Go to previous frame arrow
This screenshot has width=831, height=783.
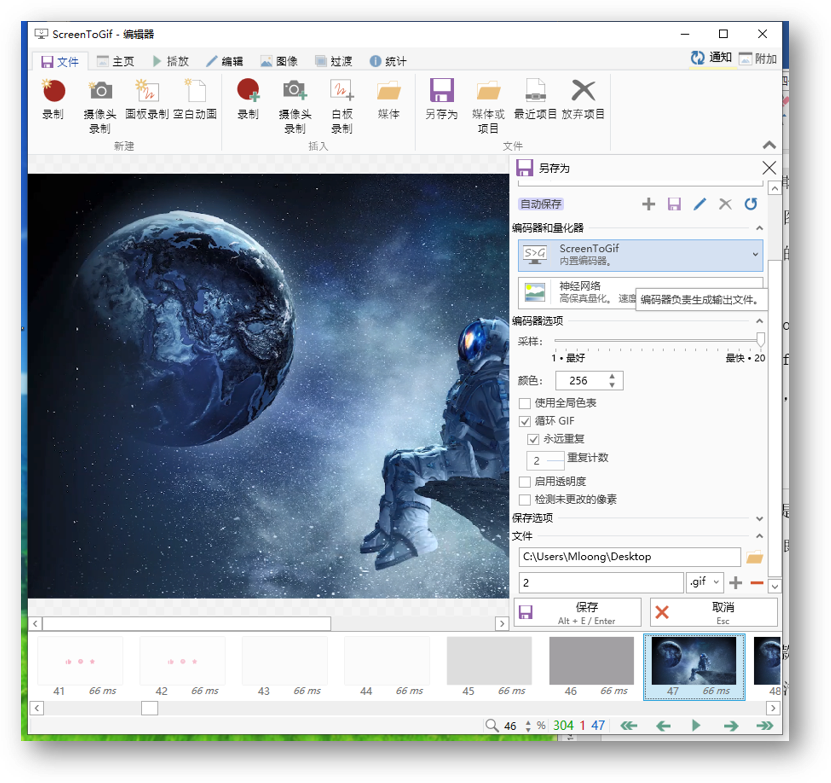[x=663, y=725]
